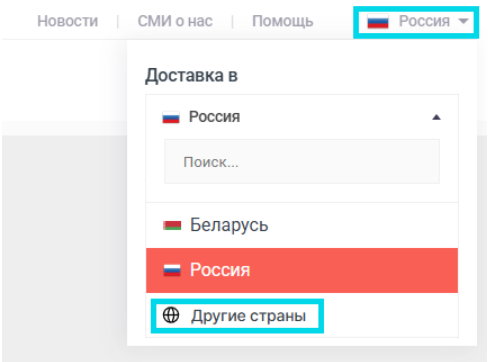Image resolution: width=488 pixels, height=362 pixels.
Task: Choose the Другие страны option
Action: [237, 316]
